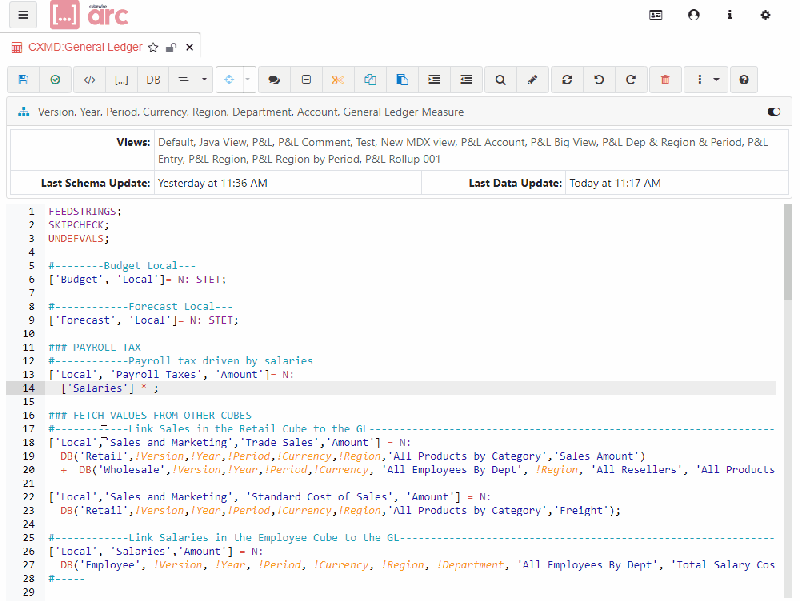Click the blue navigation arrows toolbar button
Image resolution: width=800 pixels, height=601 pixels.
click(229, 80)
